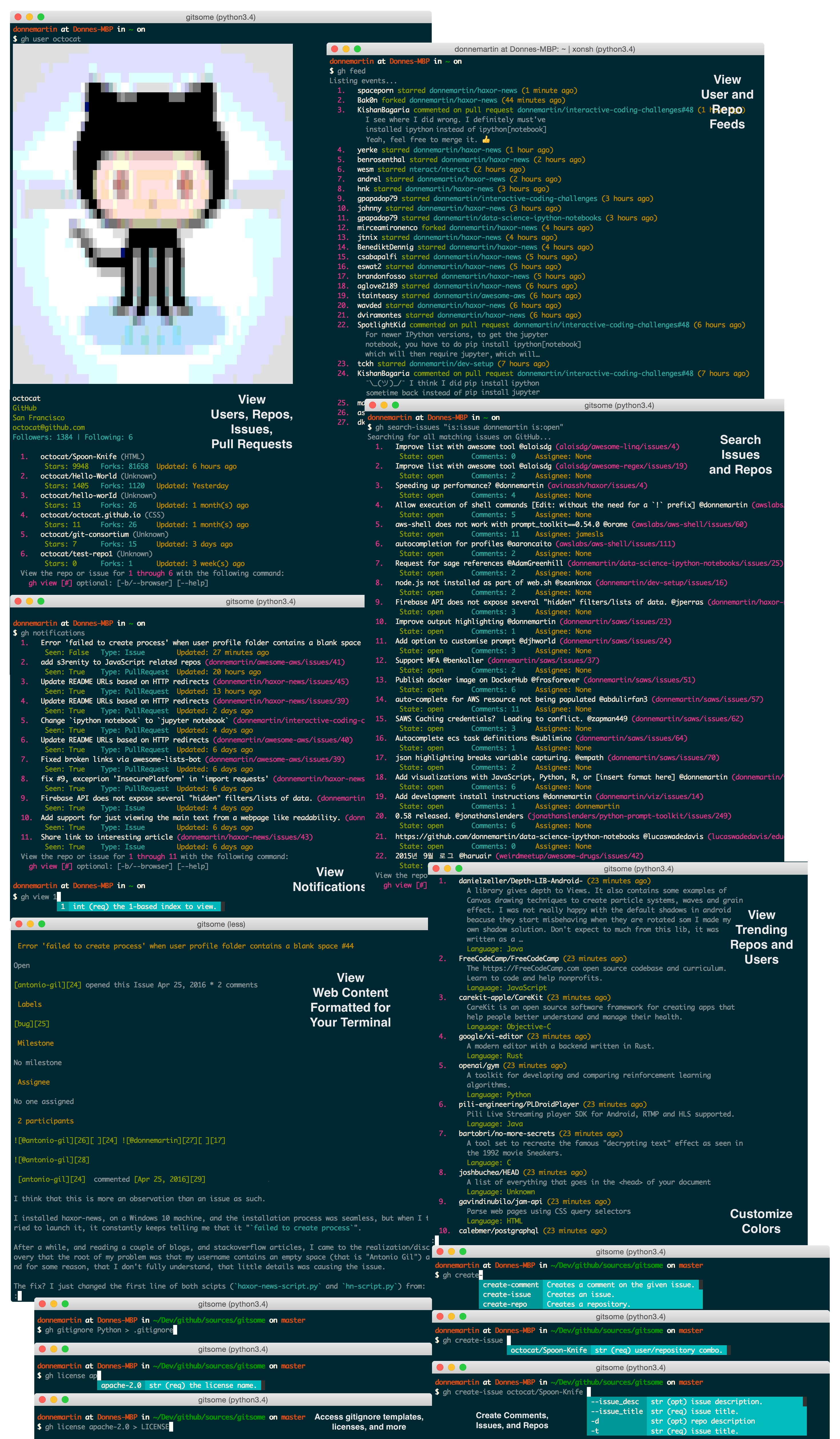Minimize the gh search-issues terminal window
The width and height of the screenshot is (840, 1439).
pyautogui.click(x=384, y=405)
